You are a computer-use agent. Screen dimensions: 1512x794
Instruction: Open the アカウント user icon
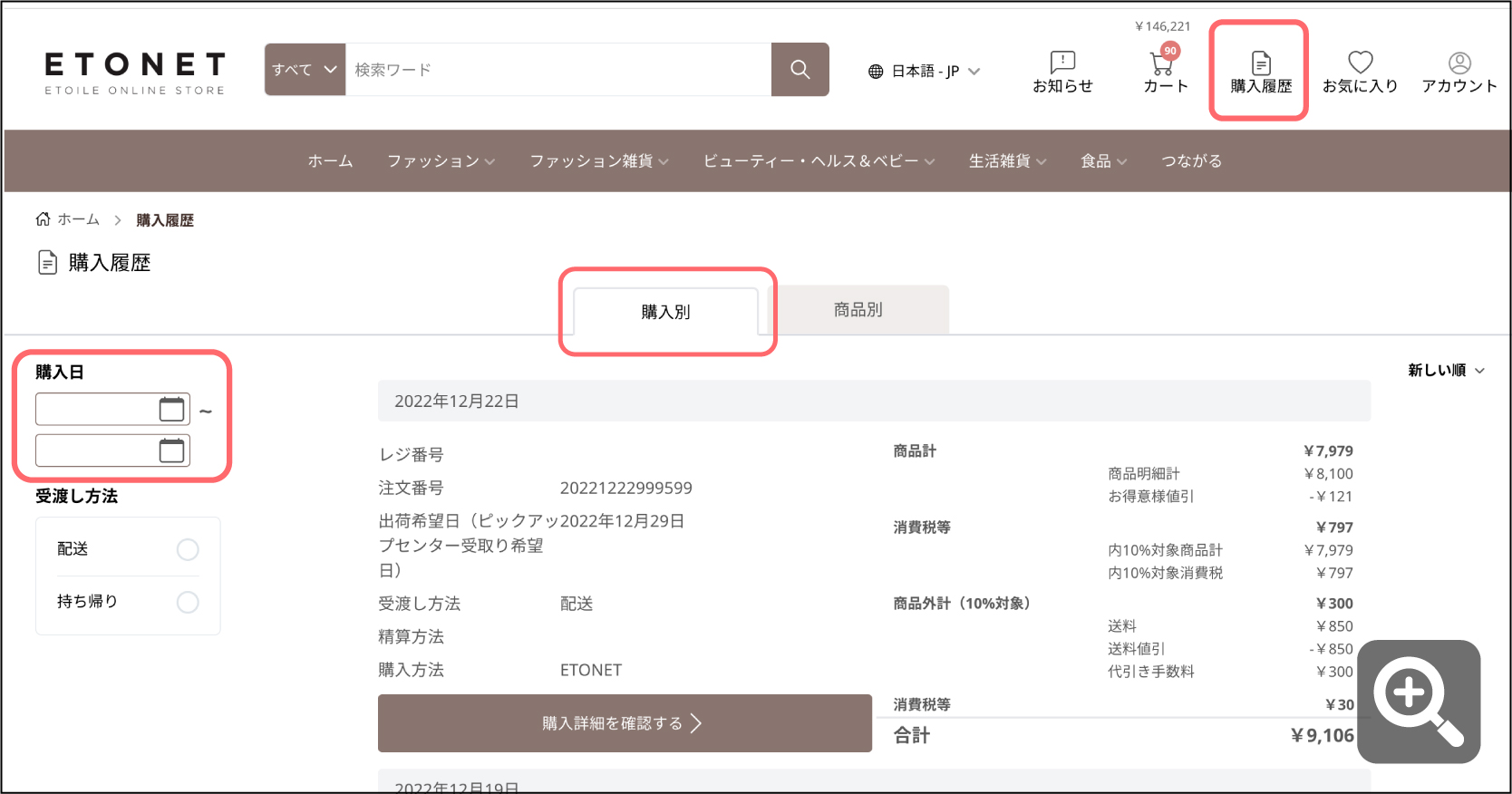1459,72
